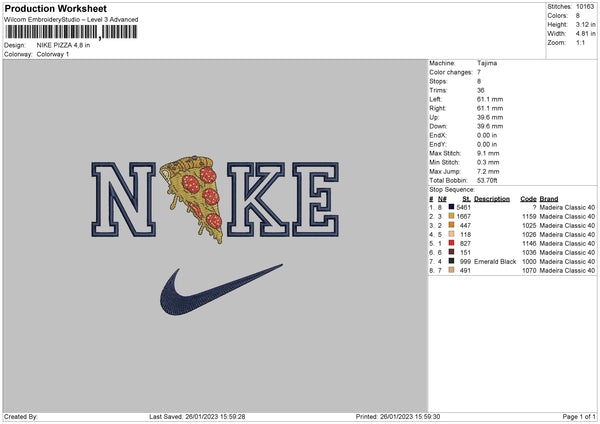Click the letter K in the embroidery design
600x424 pixels.
click(x=258, y=199)
